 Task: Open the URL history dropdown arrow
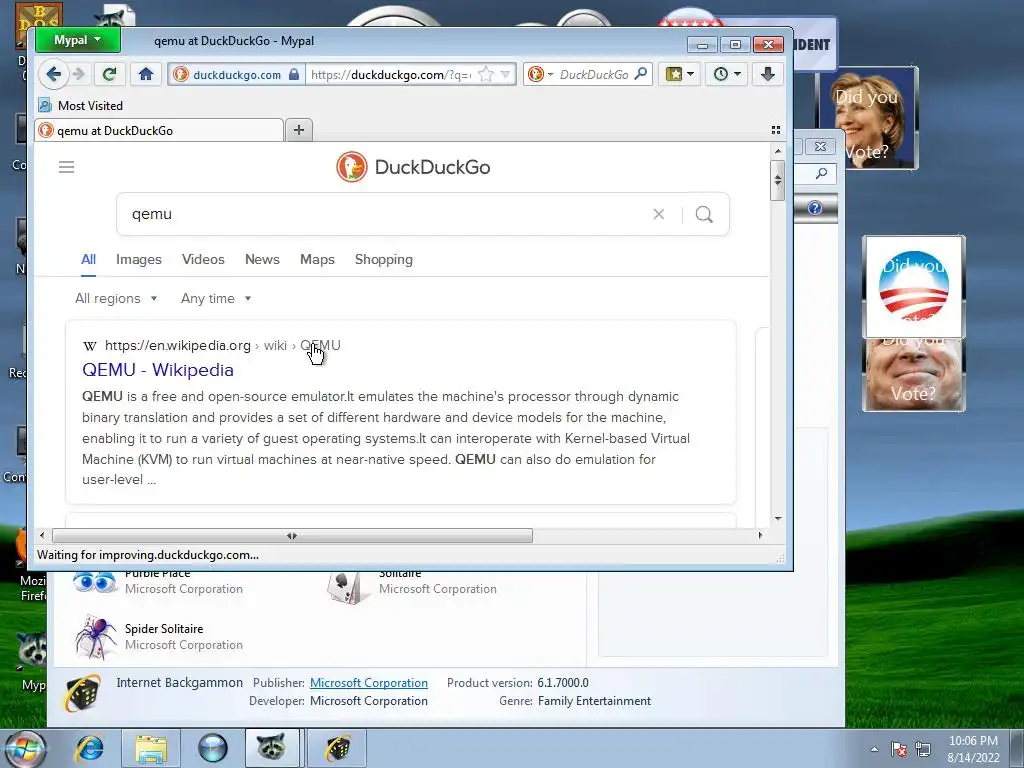tap(505, 74)
